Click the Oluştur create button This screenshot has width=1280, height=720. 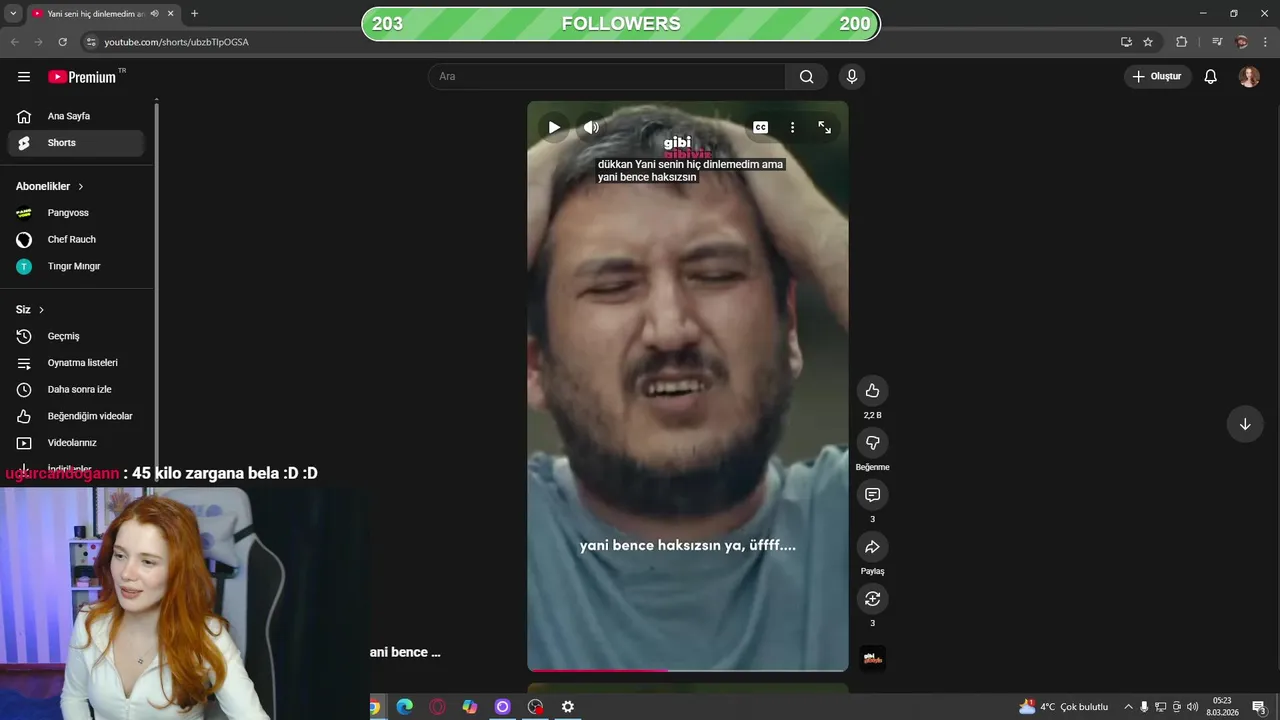pyautogui.click(x=1157, y=77)
